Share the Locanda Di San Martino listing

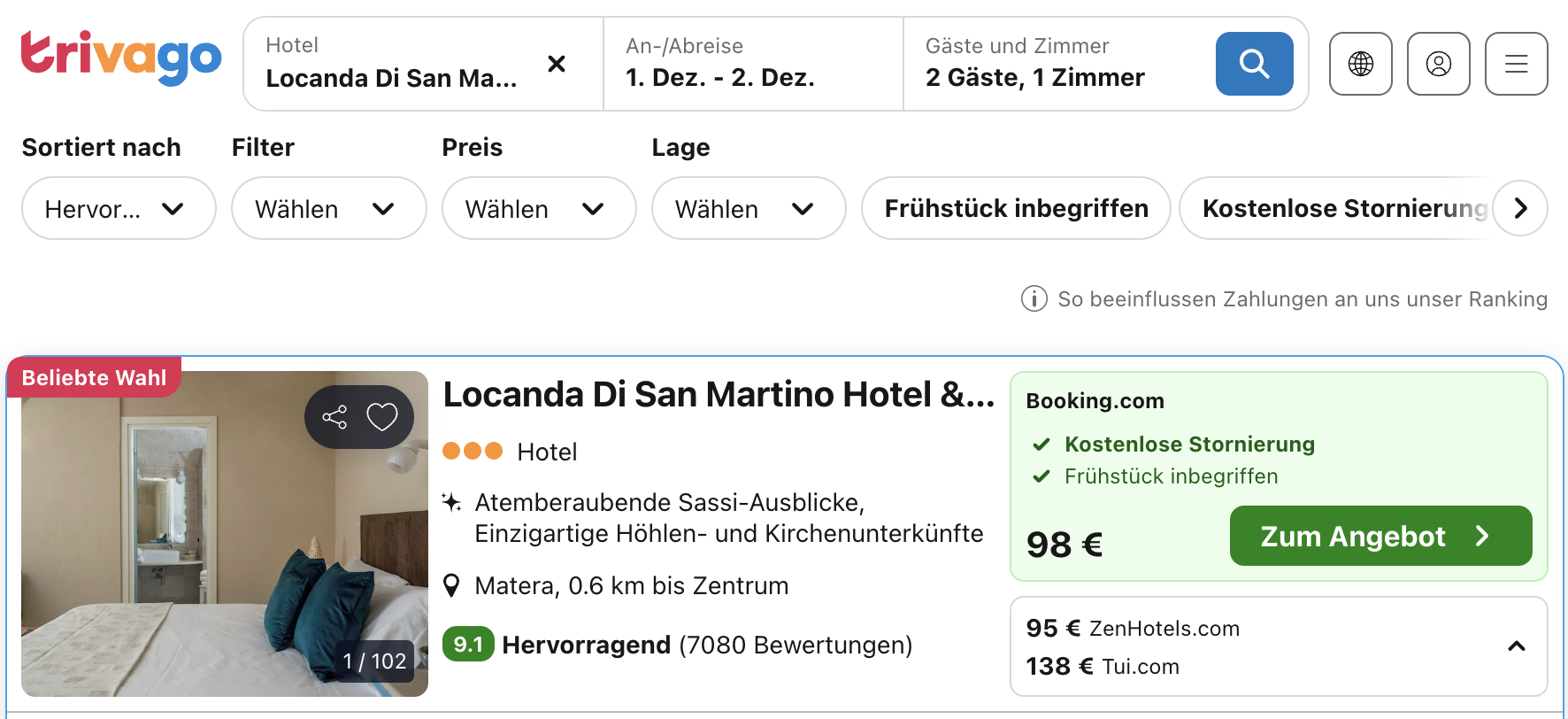(334, 417)
